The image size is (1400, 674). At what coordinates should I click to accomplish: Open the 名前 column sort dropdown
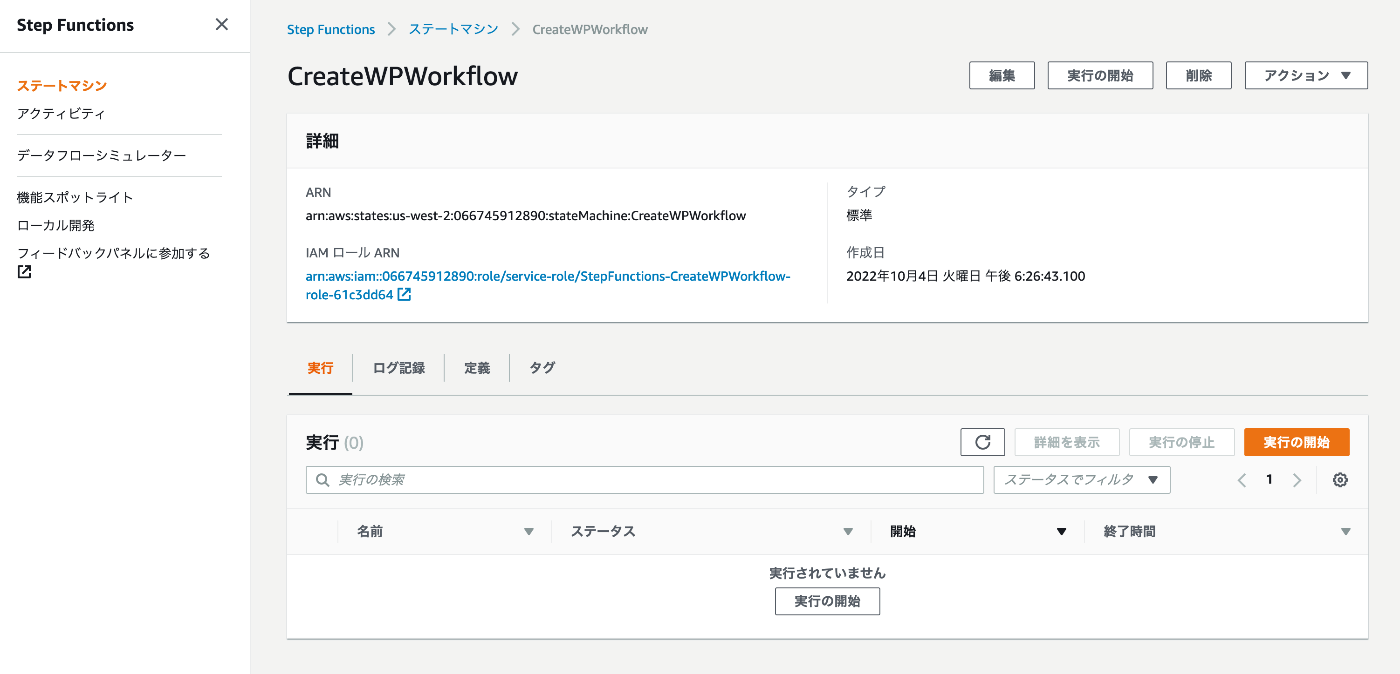529,531
